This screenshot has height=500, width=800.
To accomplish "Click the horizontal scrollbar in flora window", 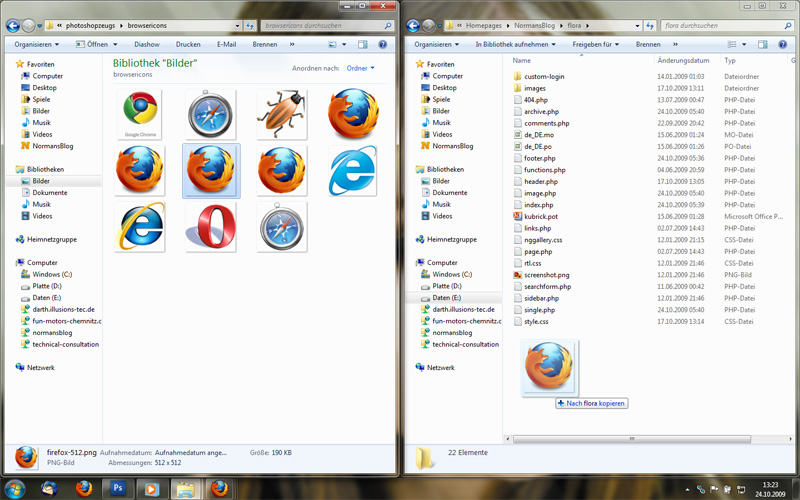I will click(x=632, y=439).
